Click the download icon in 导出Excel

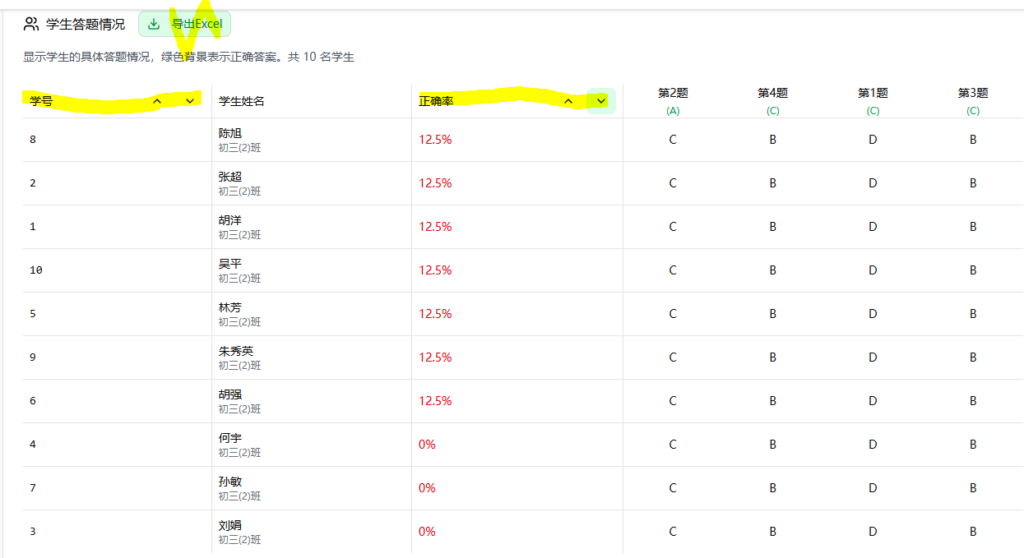click(x=154, y=24)
